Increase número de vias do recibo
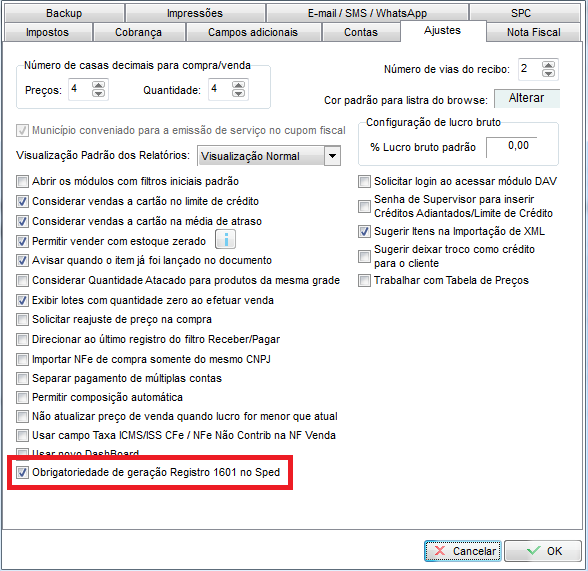Image resolution: width=588 pixels, height=571 pixels. [x=548, y=65]
